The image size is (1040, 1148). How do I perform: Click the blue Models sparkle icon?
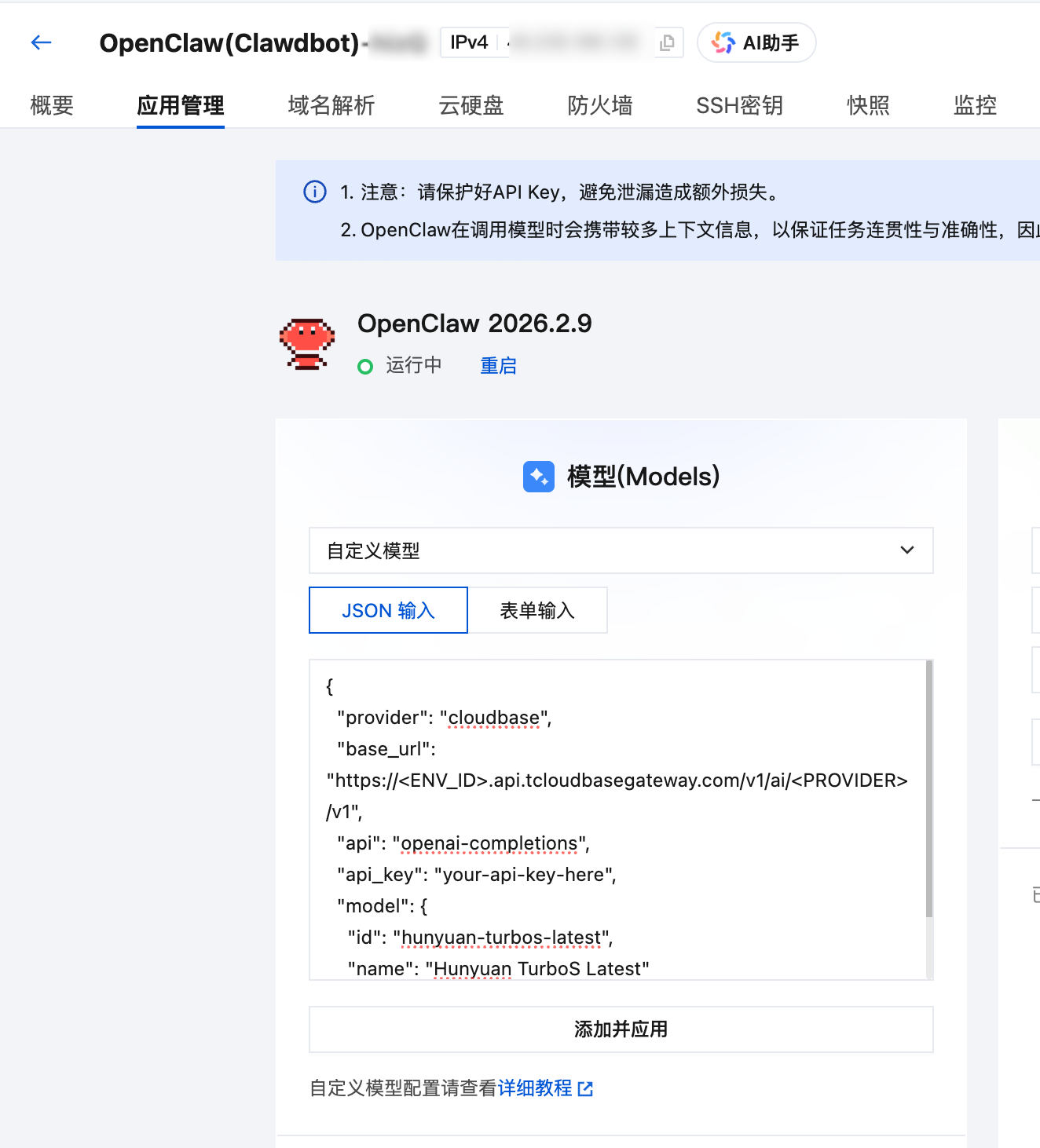[539, 477]
